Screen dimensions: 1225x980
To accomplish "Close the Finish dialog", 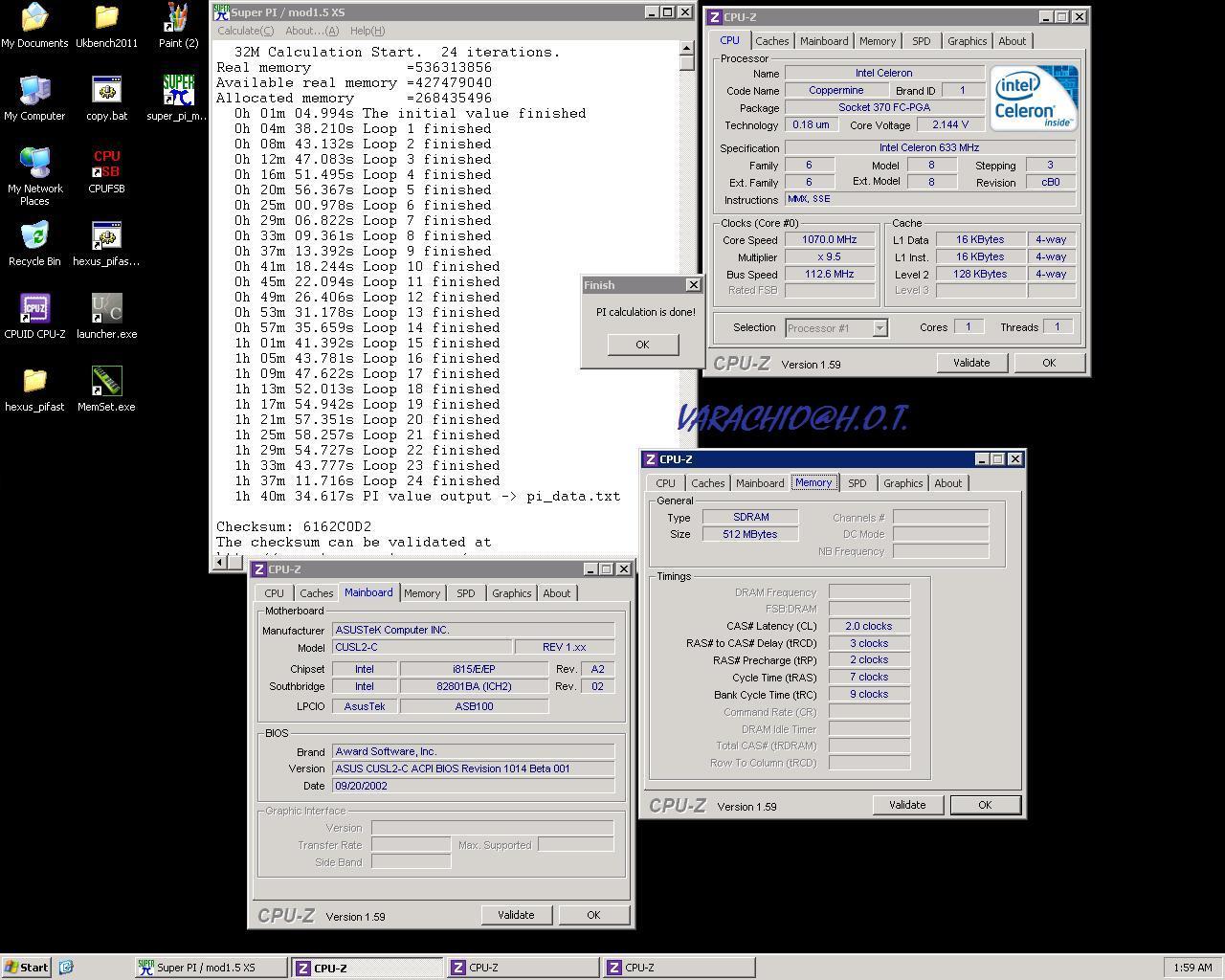I will pyautogui.click(x=694, y=284).
